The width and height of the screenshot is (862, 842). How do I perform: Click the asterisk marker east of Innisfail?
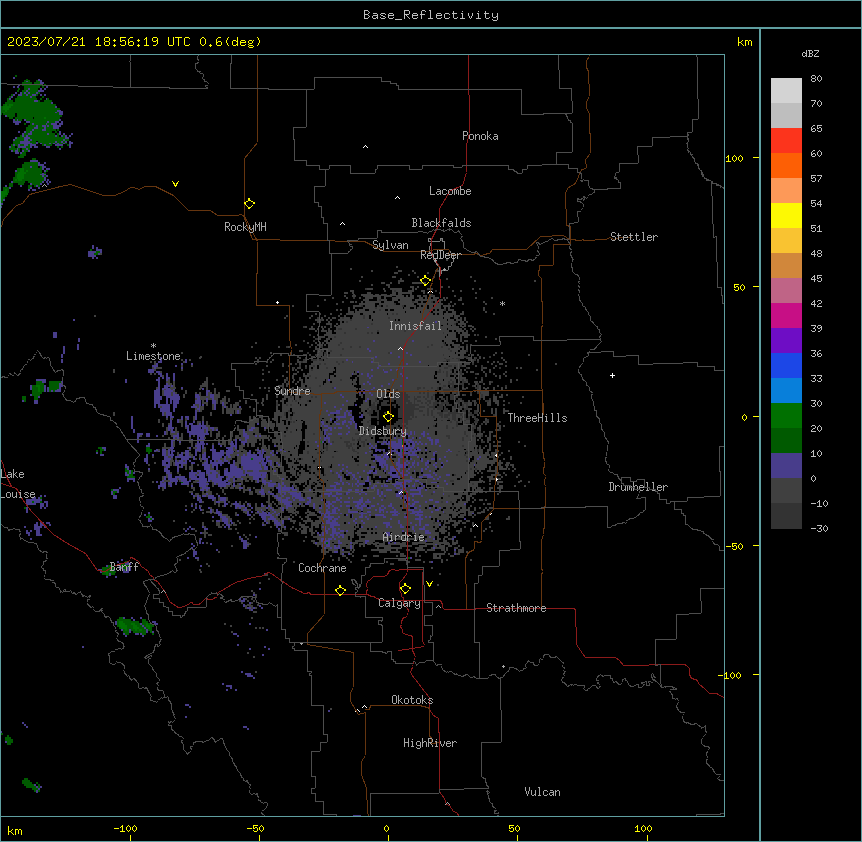tap(502, 303)
